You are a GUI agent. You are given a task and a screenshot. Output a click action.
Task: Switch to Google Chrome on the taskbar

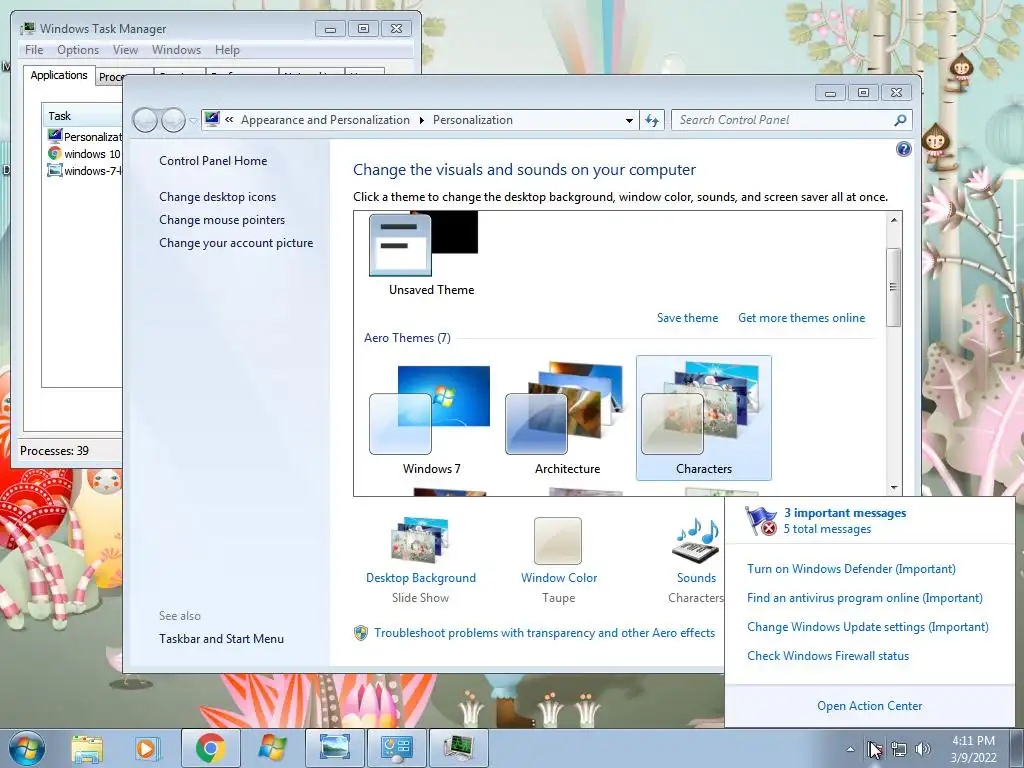[210, 748]
